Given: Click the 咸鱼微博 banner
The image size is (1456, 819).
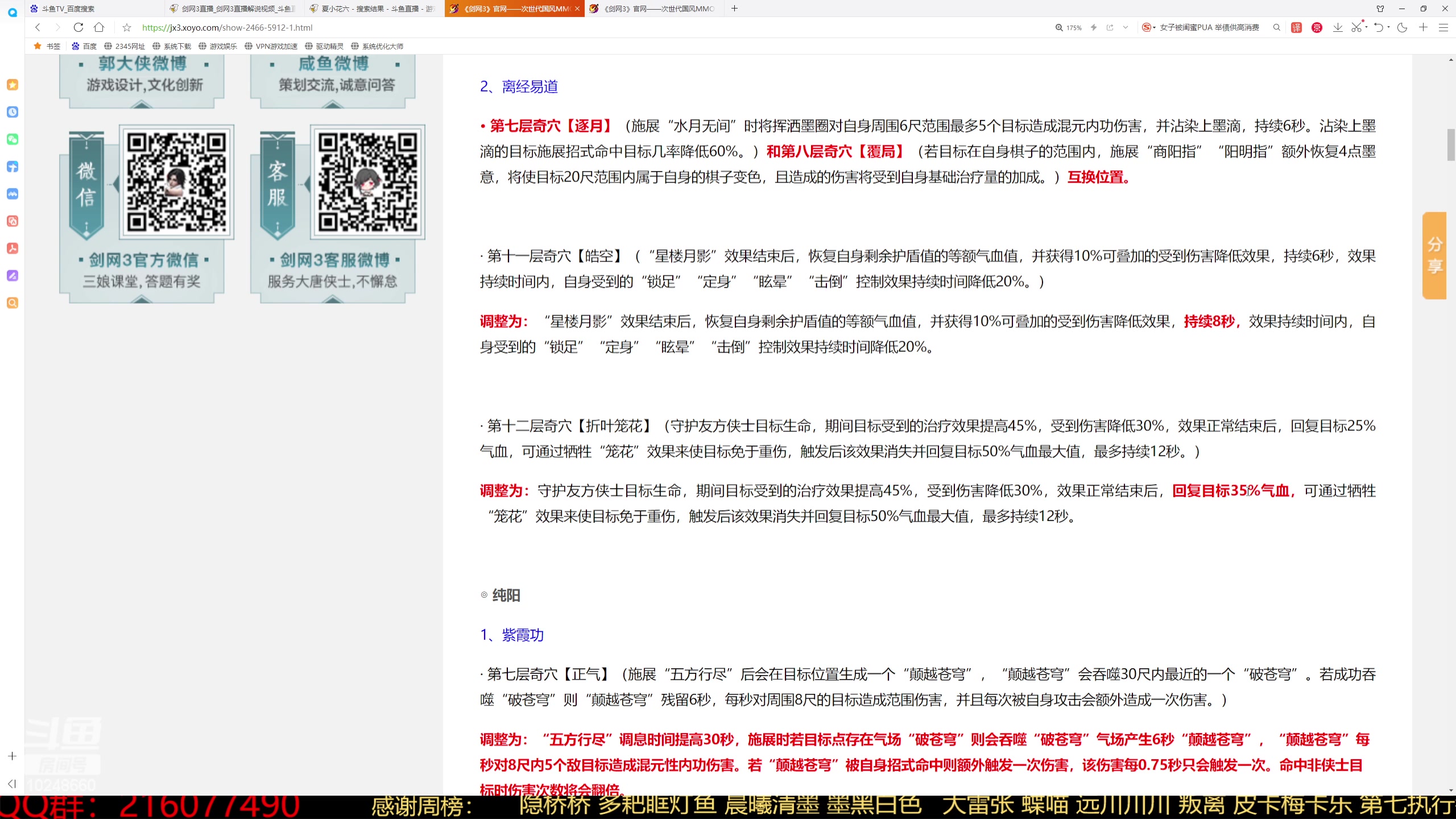Looking at the screenshot, I should (333, 81).
